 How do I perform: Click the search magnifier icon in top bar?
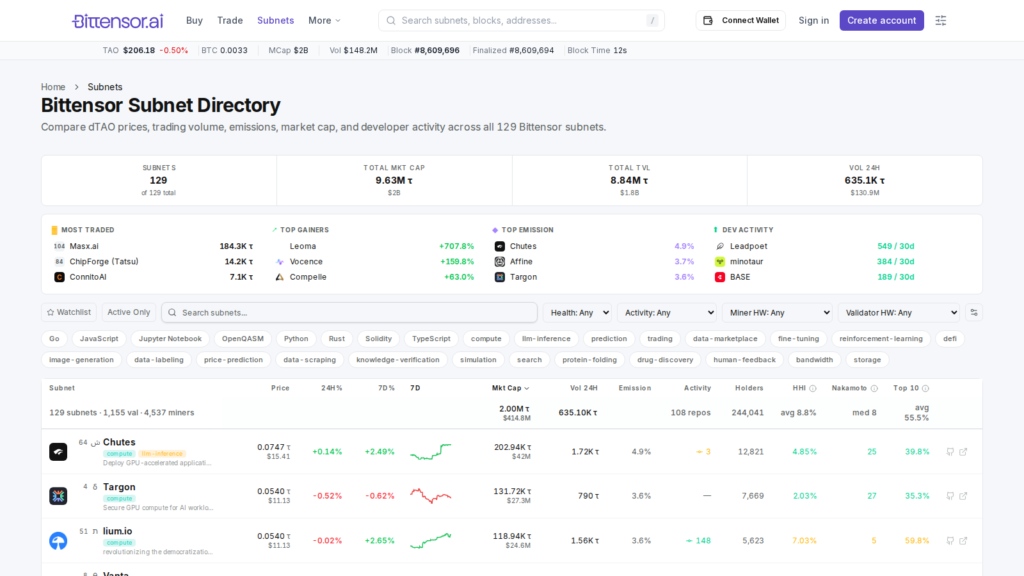(391, 20)
